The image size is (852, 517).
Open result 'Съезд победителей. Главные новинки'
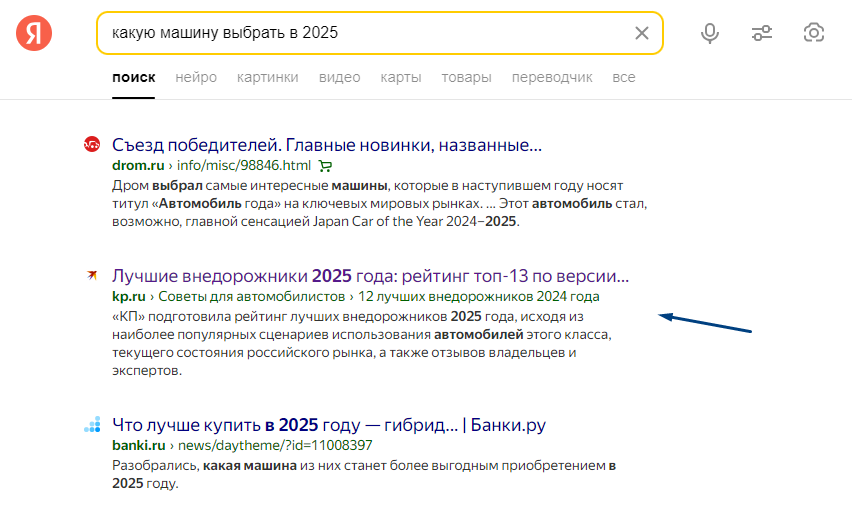click(x=327, y=145)
